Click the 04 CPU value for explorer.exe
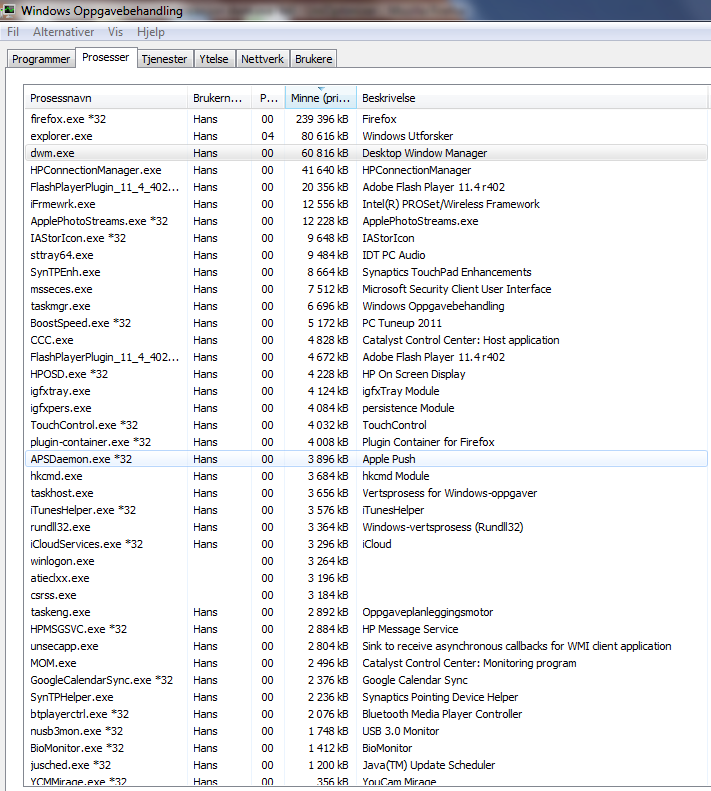 click(267, 136)
